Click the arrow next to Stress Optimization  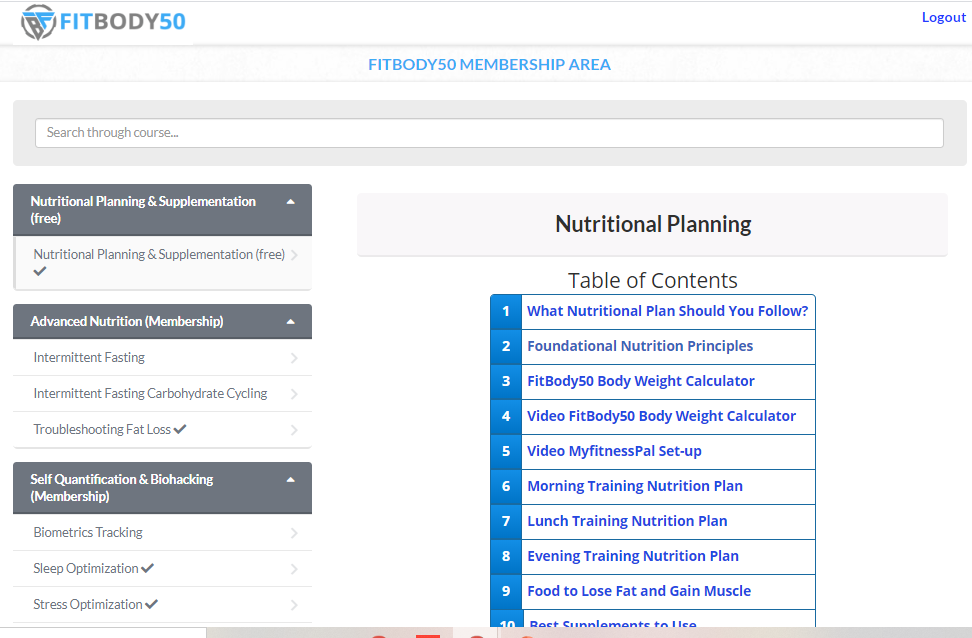click(x=294, y=605)
